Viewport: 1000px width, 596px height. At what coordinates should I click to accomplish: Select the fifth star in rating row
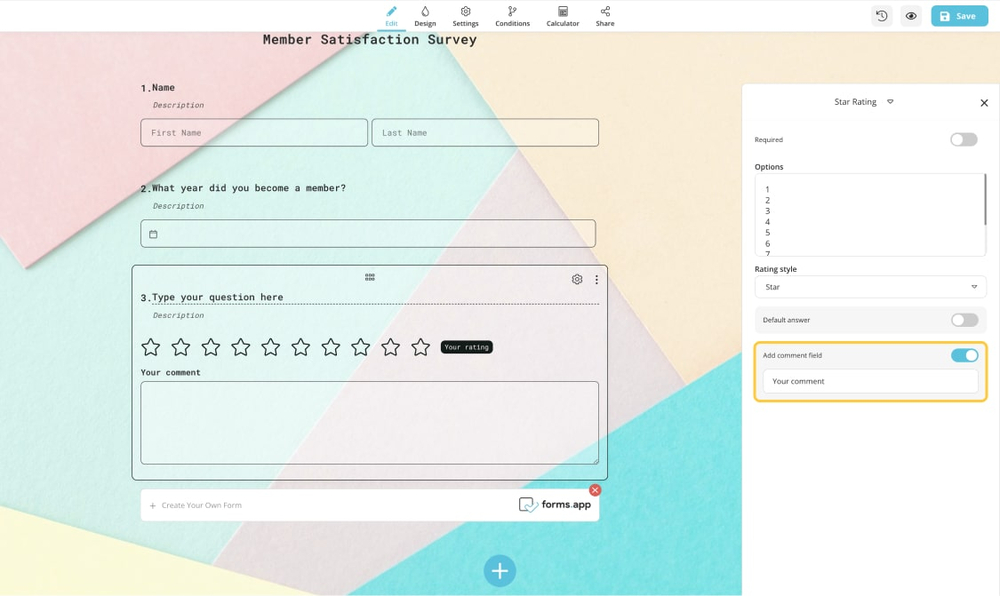coord(271,347)
